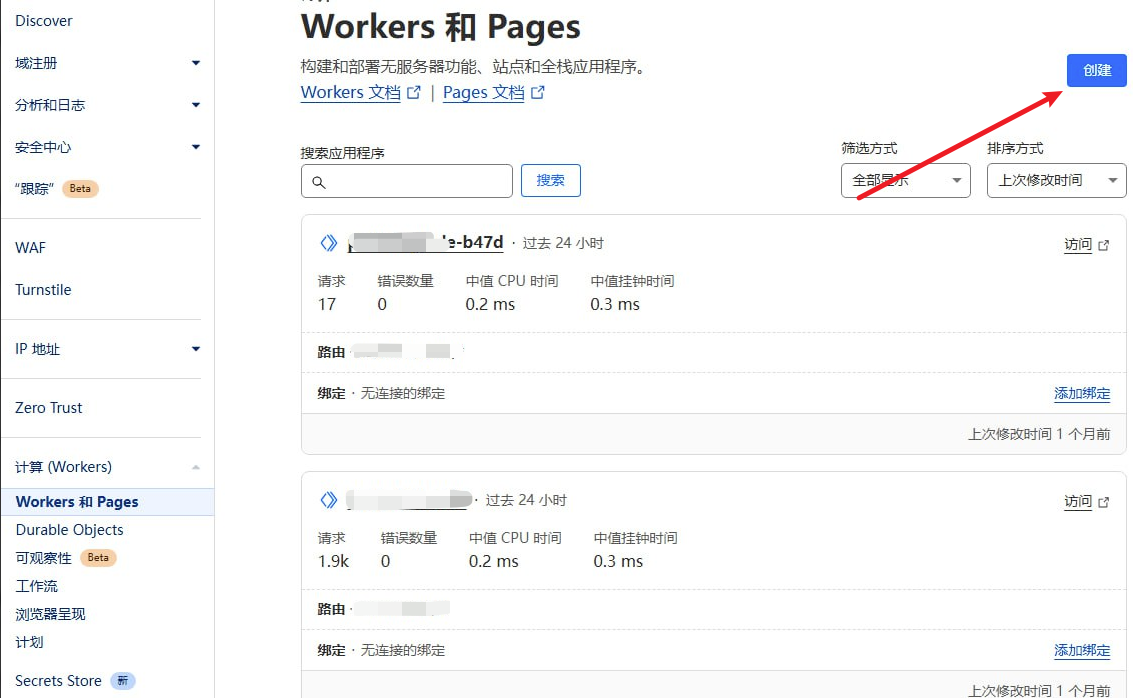Click worker icon of the 1.9k requests project
Image resolution: width=1133 pixels, height=698 pixels.
pos(329,500)
